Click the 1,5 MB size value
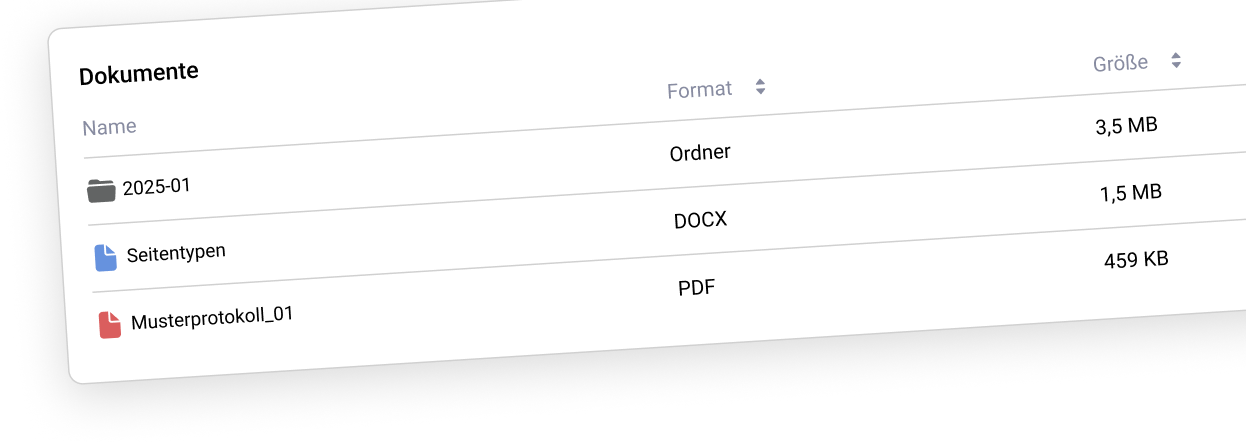The width and height of the screenshot is (1246, 442). [1131, 193]
